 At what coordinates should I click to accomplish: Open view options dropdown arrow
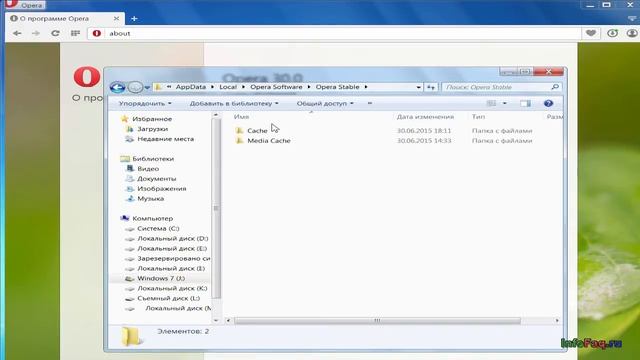(x=505, y=104)
